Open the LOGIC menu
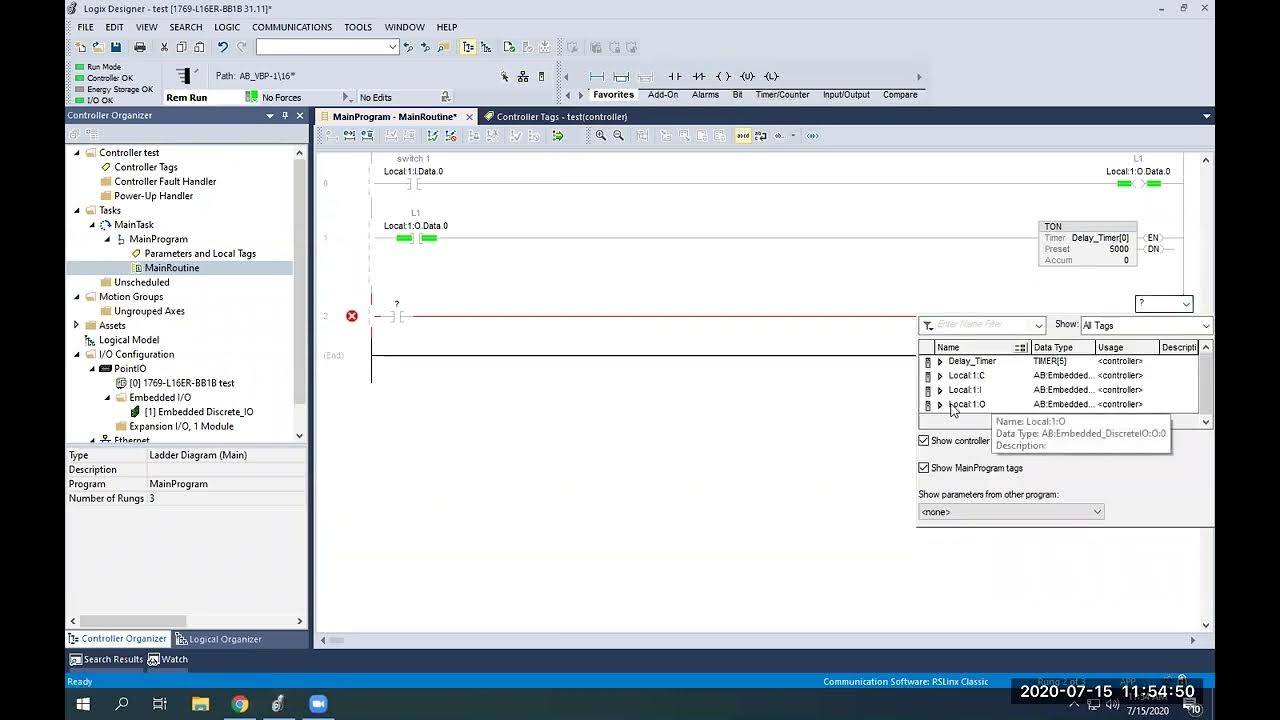The height and width of the screenshot is (720, 1280). (x=227, y=27)
